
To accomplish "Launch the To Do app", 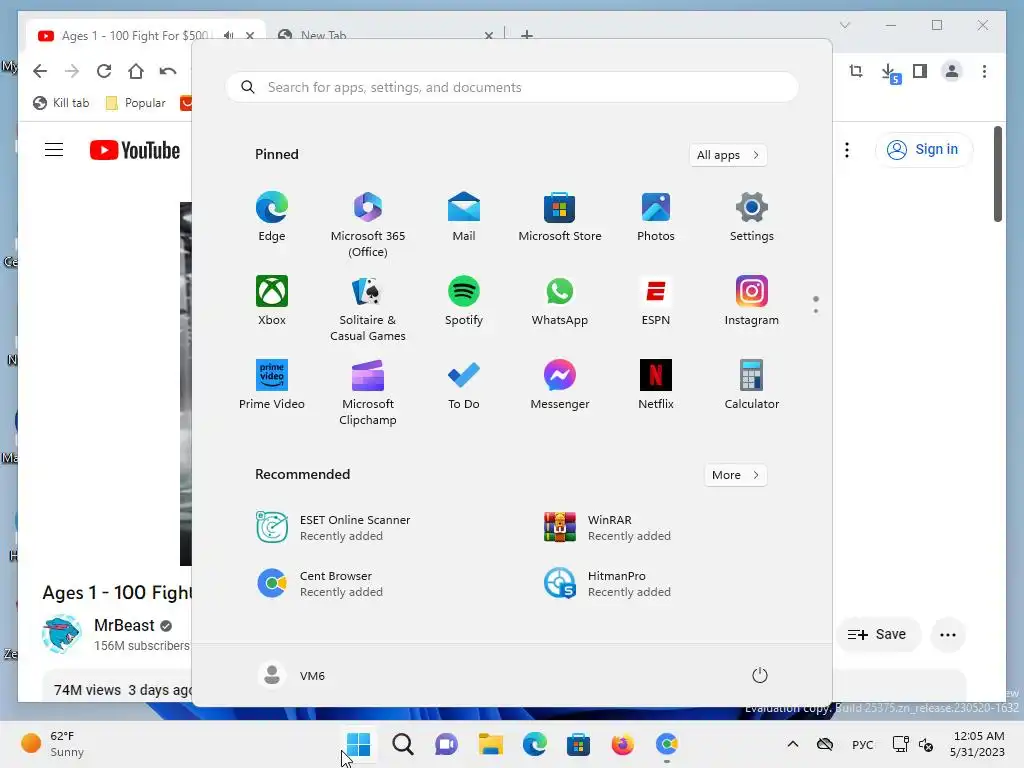I will (464, 384).
